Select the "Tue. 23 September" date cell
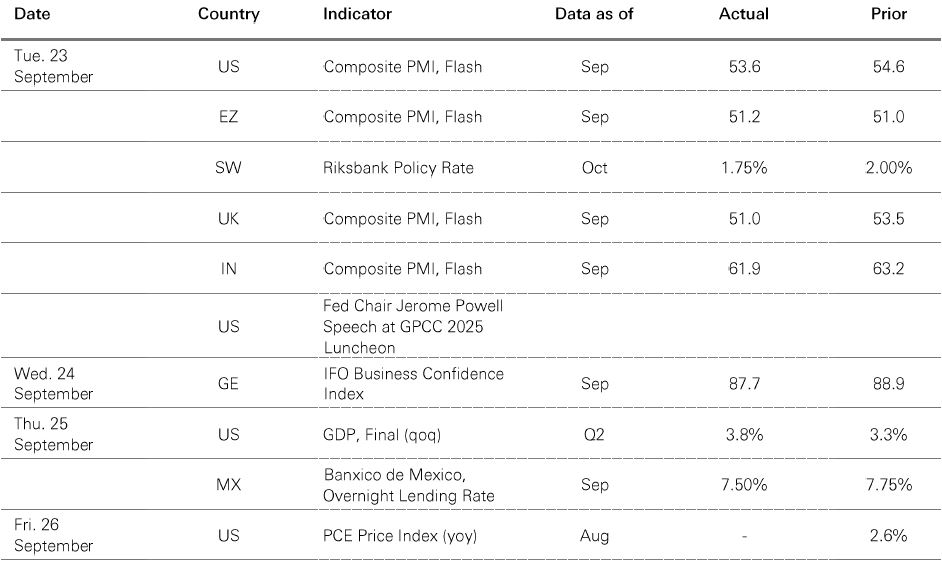 point(53,67)
